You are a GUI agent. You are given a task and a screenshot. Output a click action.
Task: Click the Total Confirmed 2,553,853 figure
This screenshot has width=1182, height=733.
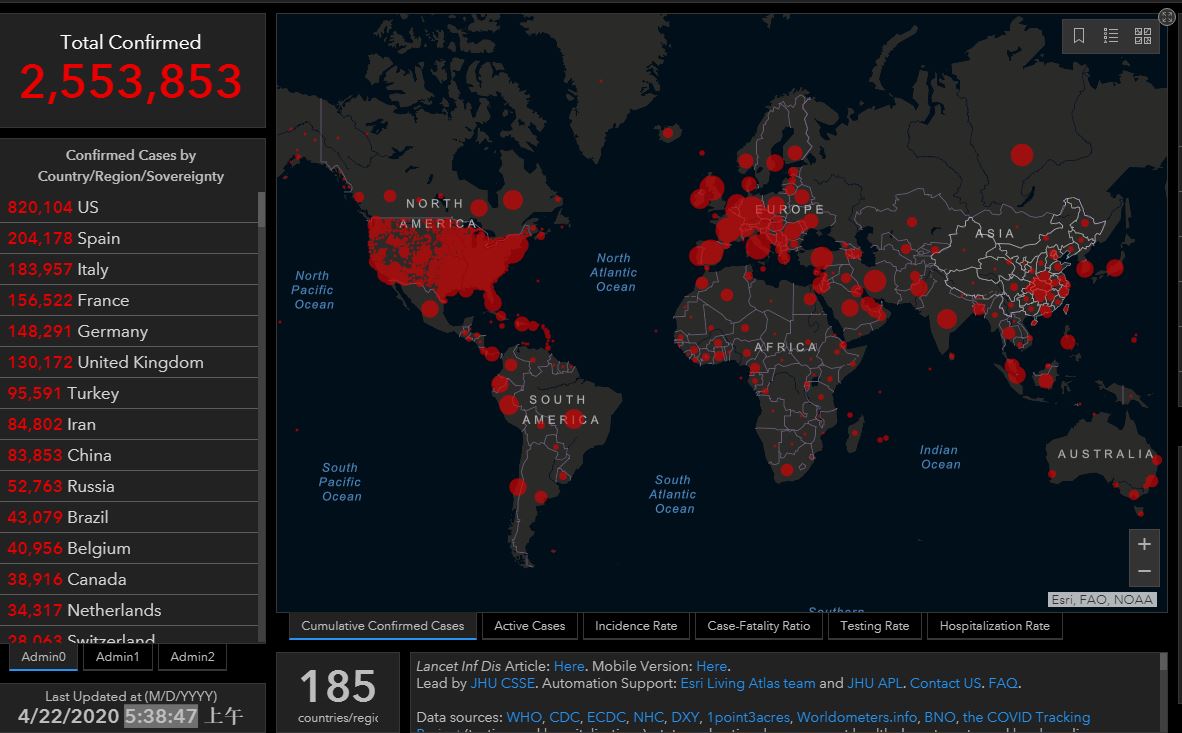point(130,81)
